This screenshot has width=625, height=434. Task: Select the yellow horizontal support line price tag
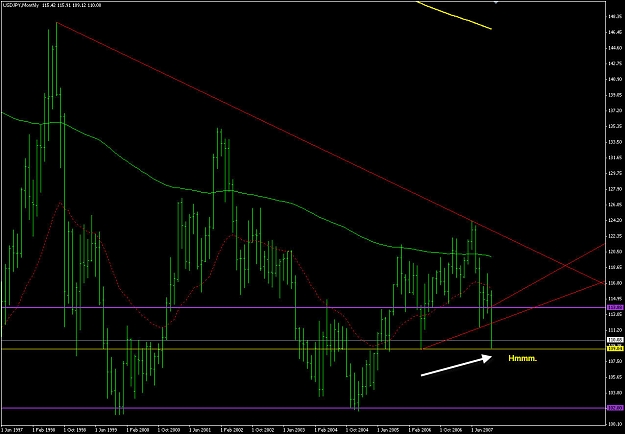coord(615,349)
